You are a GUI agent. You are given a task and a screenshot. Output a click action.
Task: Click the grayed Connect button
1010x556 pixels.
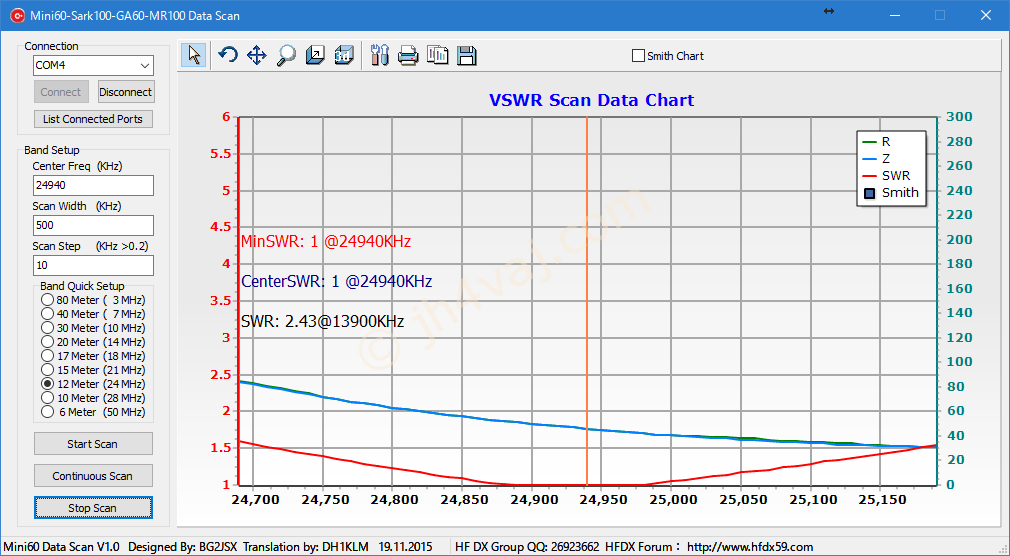click(61, 92)
